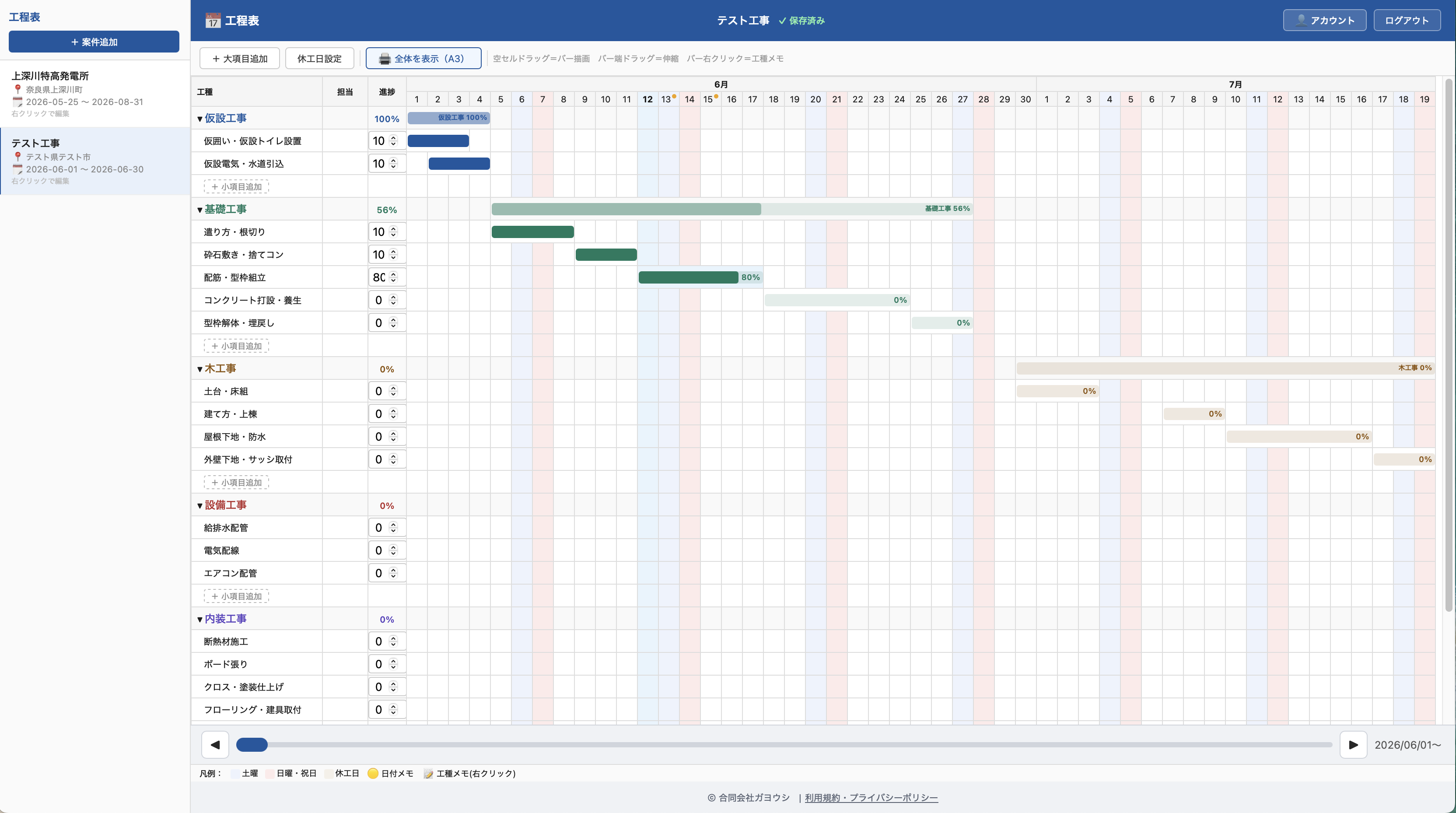The width and height of the screenshot is (1456, 813).
Task: Click the 工程表 sidebar title link
Action: pos(24,17)
